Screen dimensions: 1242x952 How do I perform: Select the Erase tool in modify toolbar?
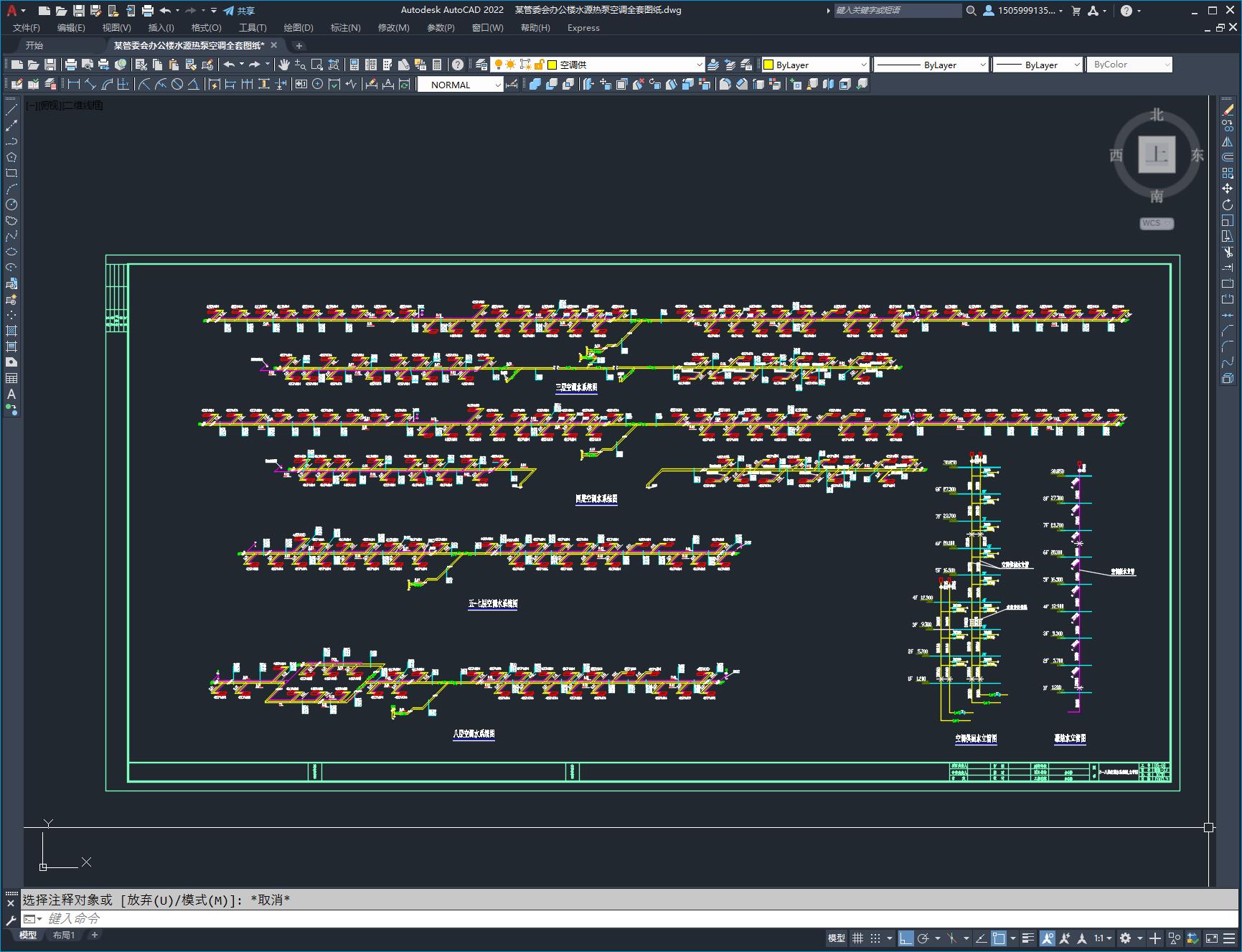pyautogui.click(x=1228, y=110)
